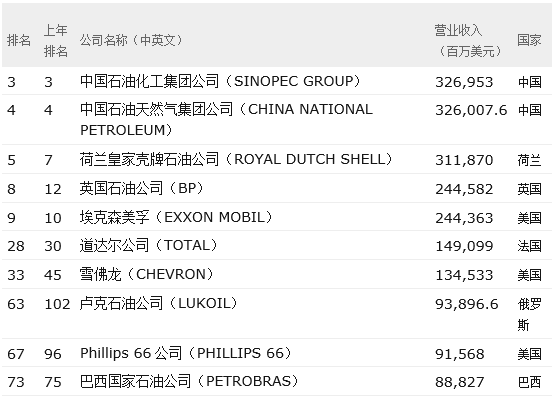Select the revenue figure 88,827
This screenshot has width=555, height=399.
(459, 382)
